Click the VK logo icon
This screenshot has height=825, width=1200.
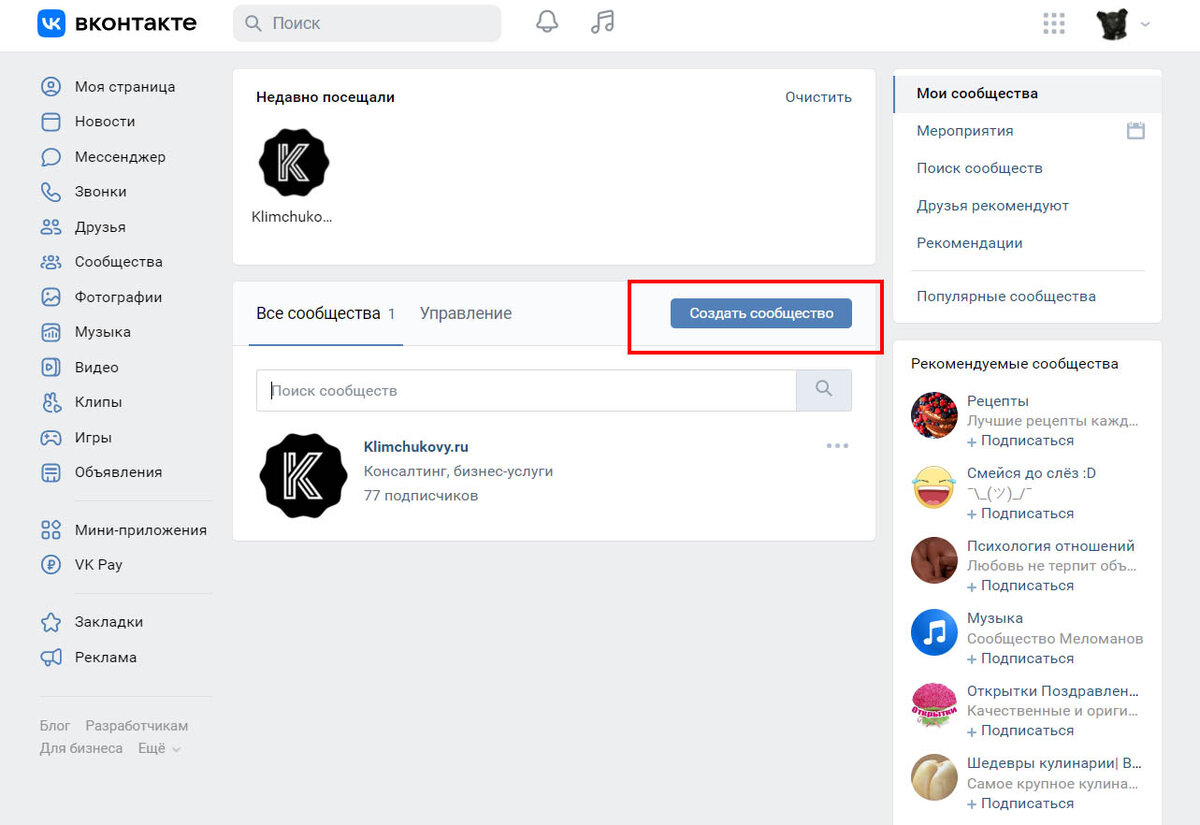point(51,23)
